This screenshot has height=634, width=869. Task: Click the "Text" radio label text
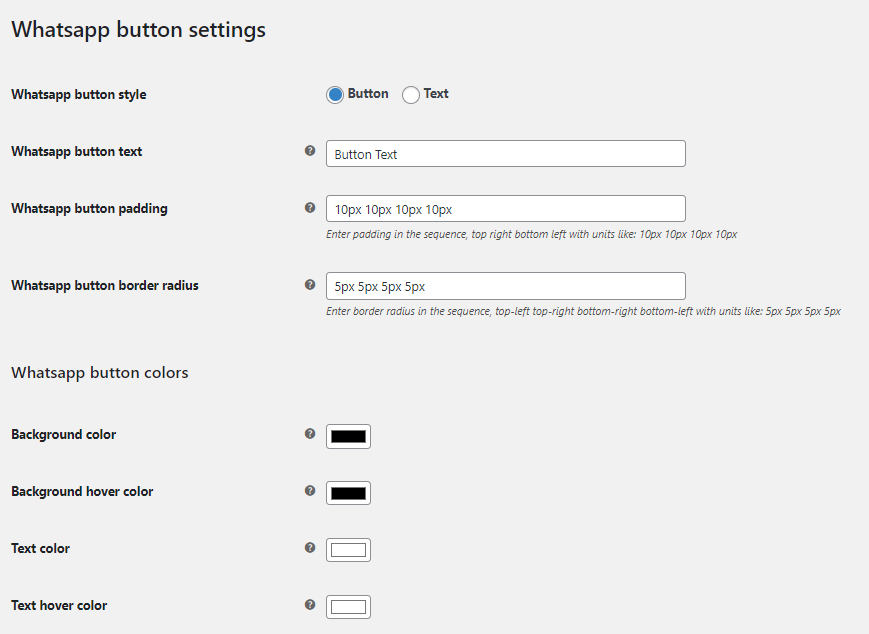pos(436,94)
